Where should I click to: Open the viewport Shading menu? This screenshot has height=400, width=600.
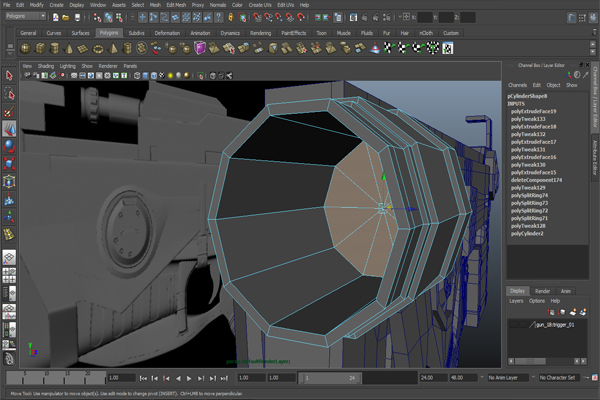click(x=46, y=66)
